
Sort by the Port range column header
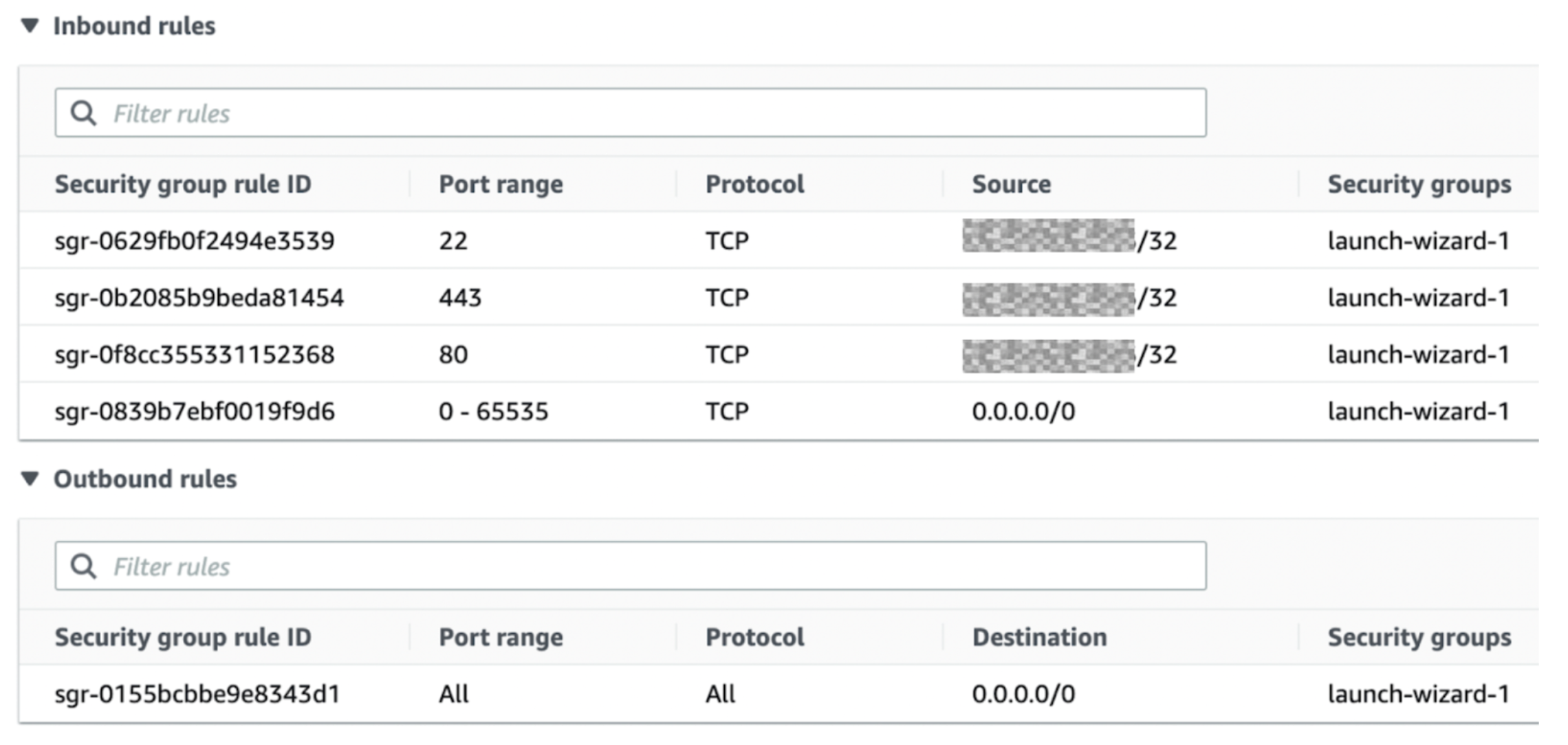501,184
